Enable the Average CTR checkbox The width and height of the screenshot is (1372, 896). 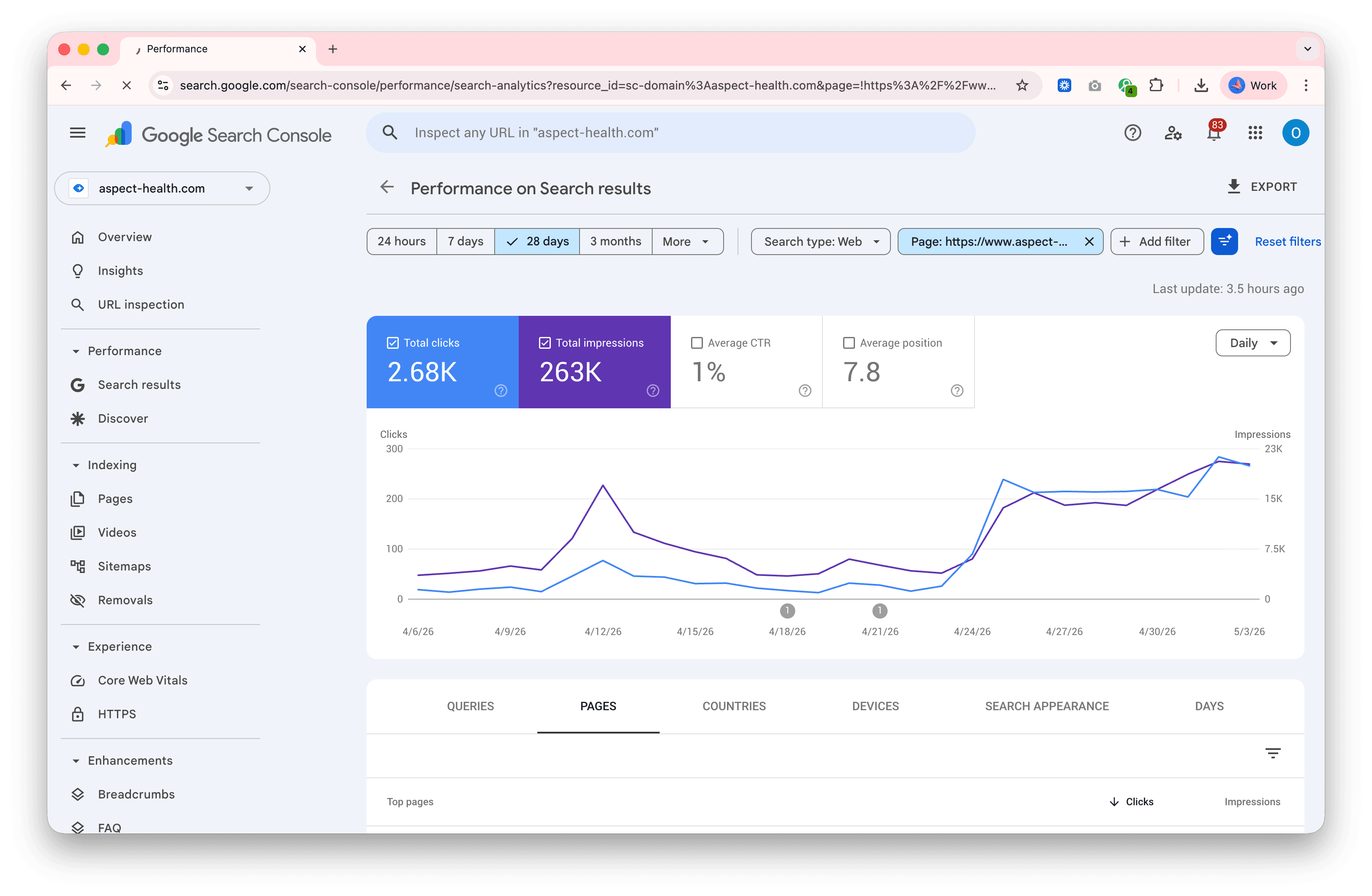coord(697,343)
